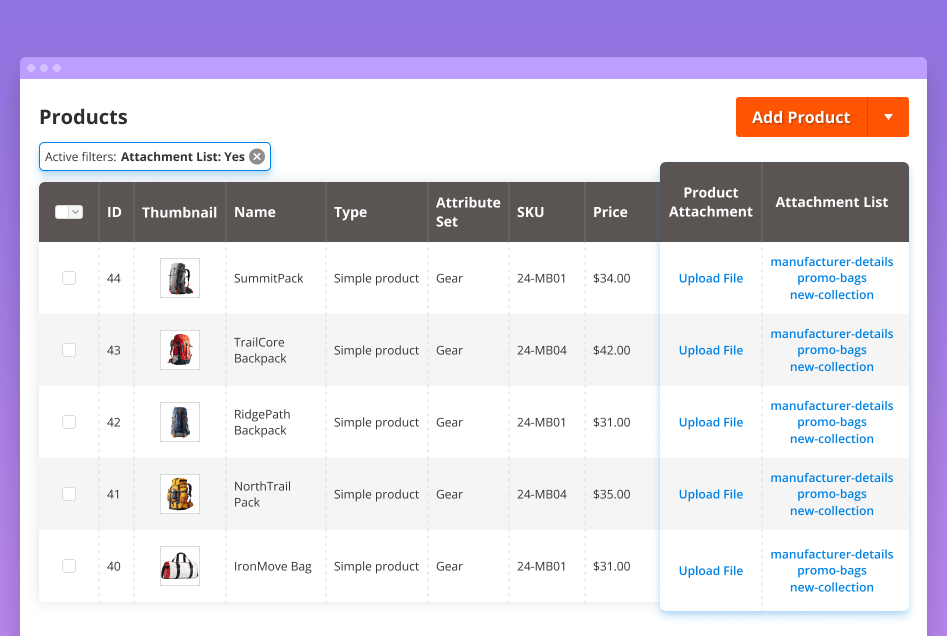Sort products by the ID column header
This screenshot has width=947, height=636.
click(114, 211)
